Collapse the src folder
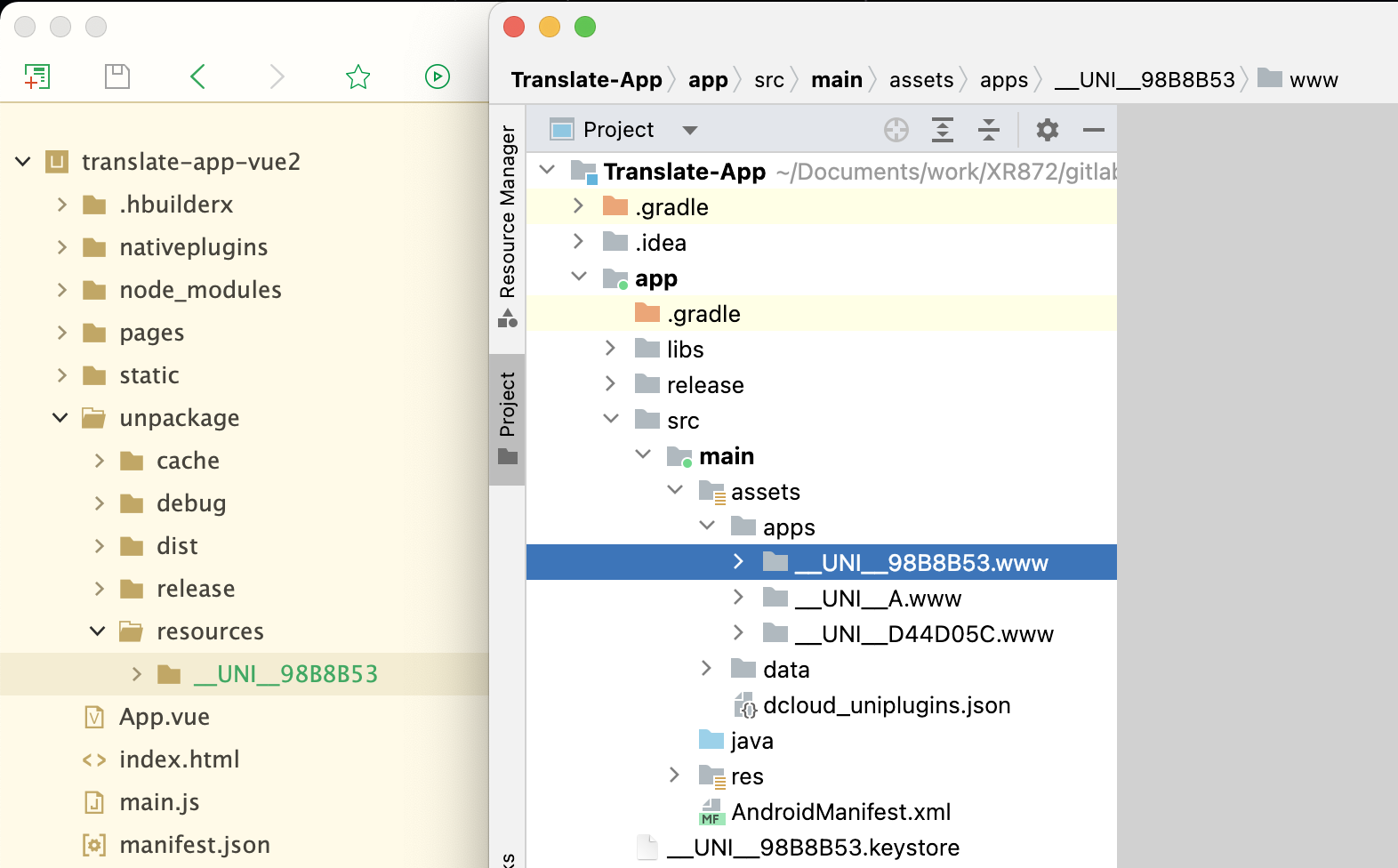The image size is (1398, 868). coord(611,419)
